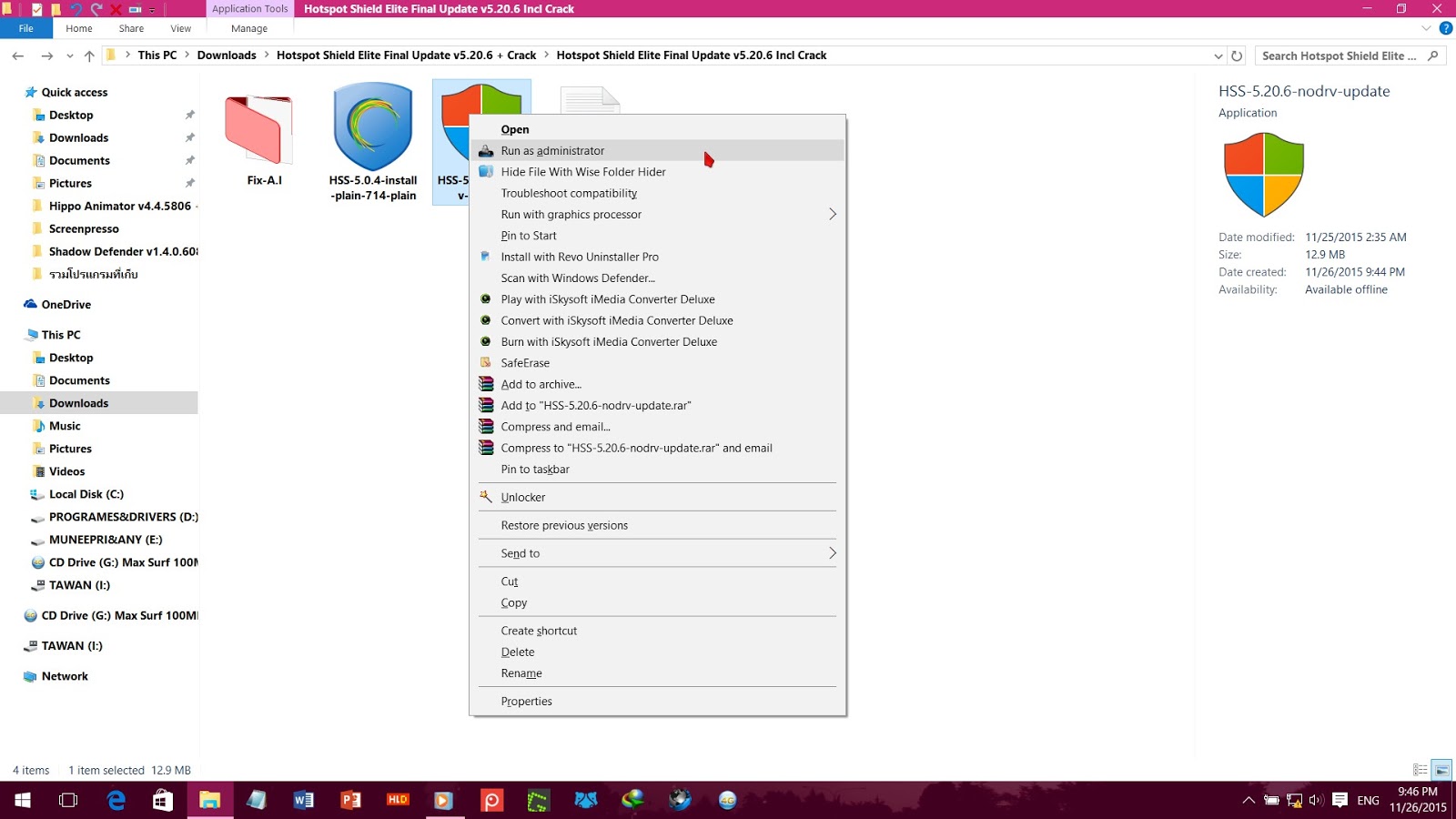The image size is (1456, 819).
Task: Open the Recent locations dropdown arrow
Action: 70,56
